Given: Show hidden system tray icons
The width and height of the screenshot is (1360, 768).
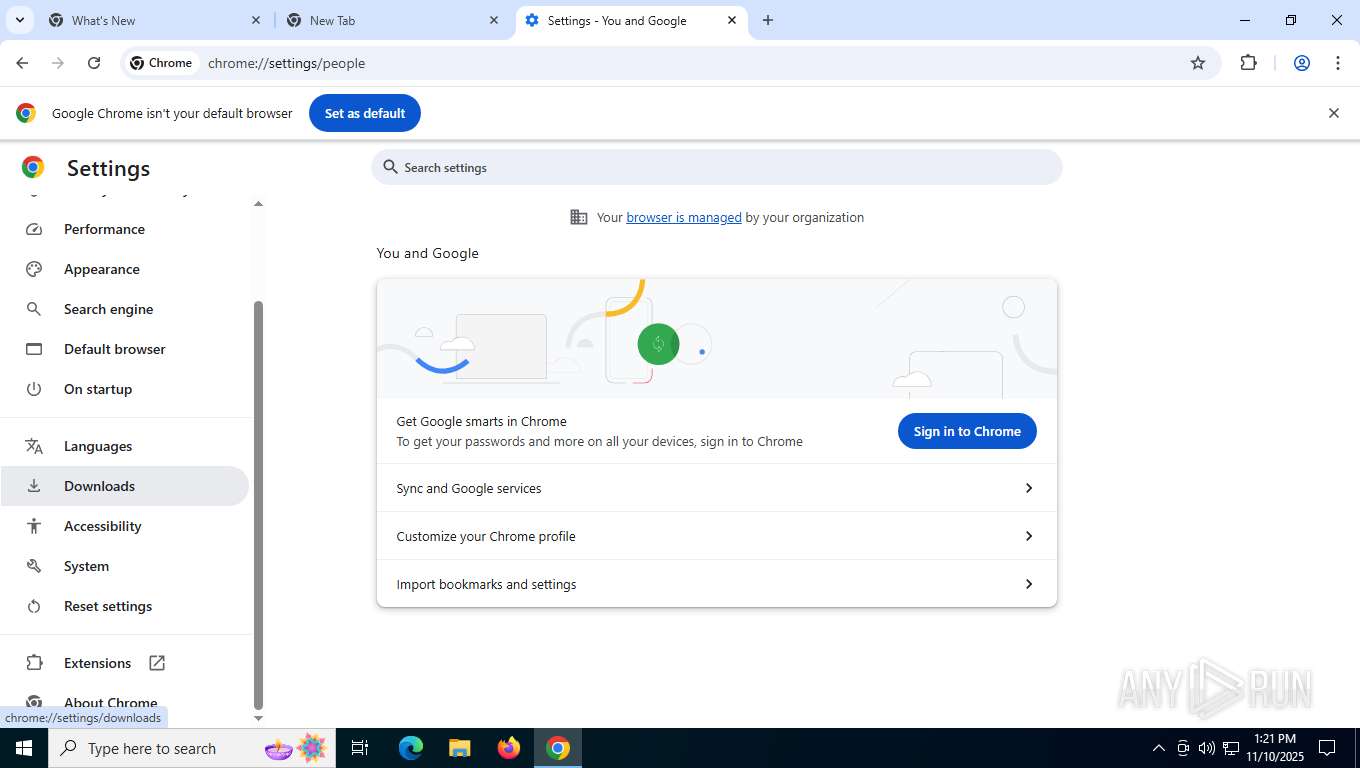Looking at the screenshot, I should click(1159, 748).
